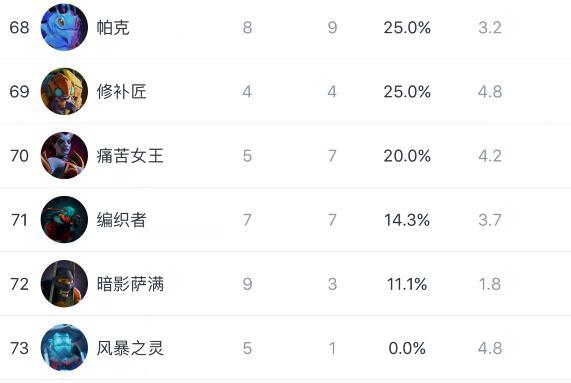The height and width of the screenshot is (383, 571).
Task: Click the 11.1% win rate for 暗影萨满
Action: coord(407,284)
